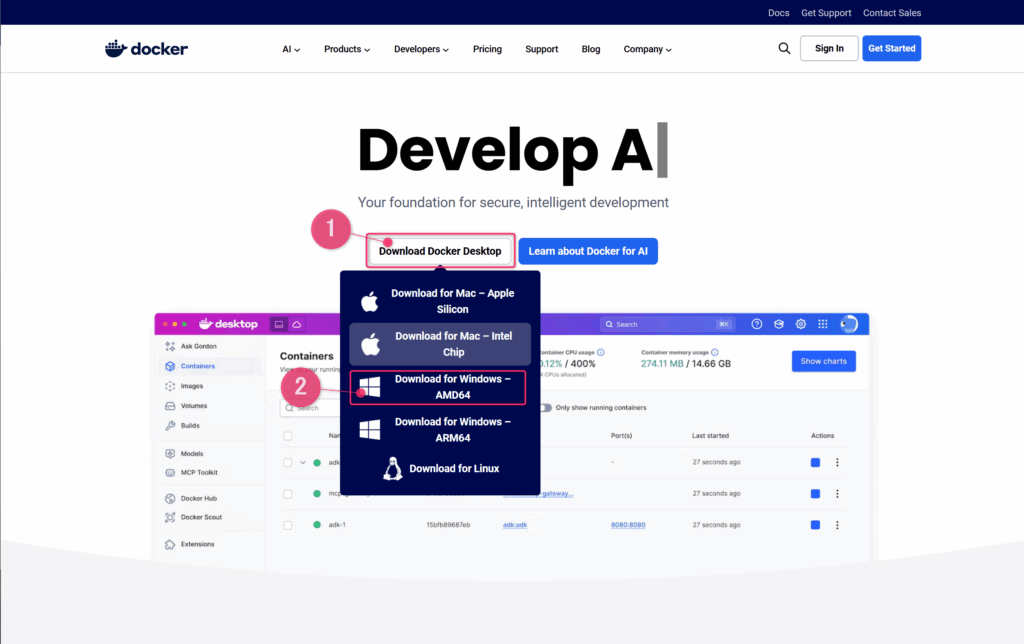Expand the Company menu

coord(647,49)
